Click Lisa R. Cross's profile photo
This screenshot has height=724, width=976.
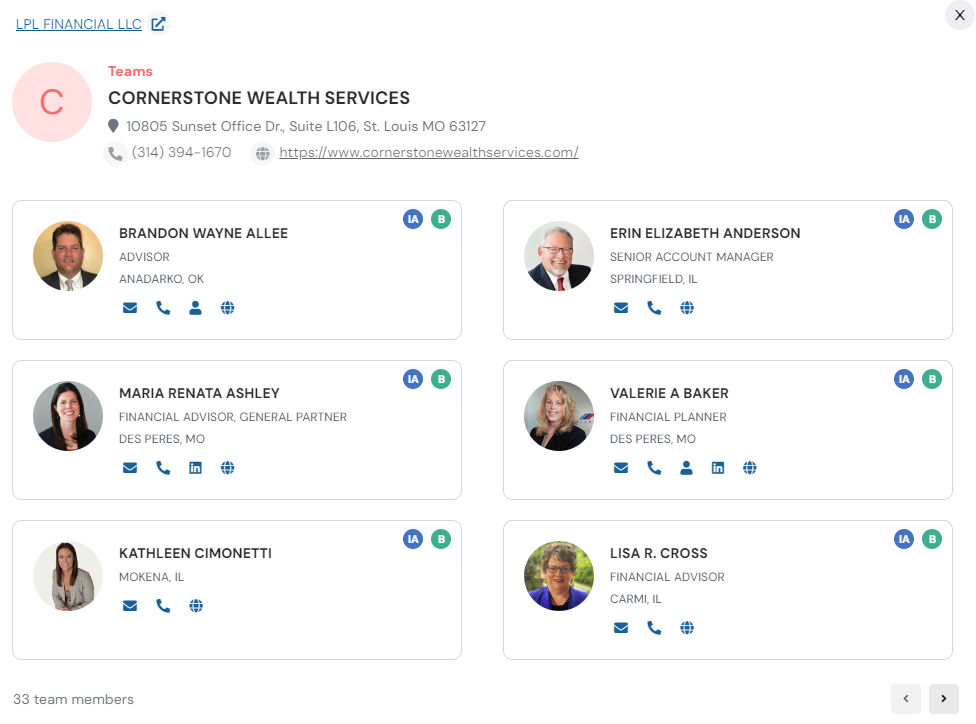(559, 576)
